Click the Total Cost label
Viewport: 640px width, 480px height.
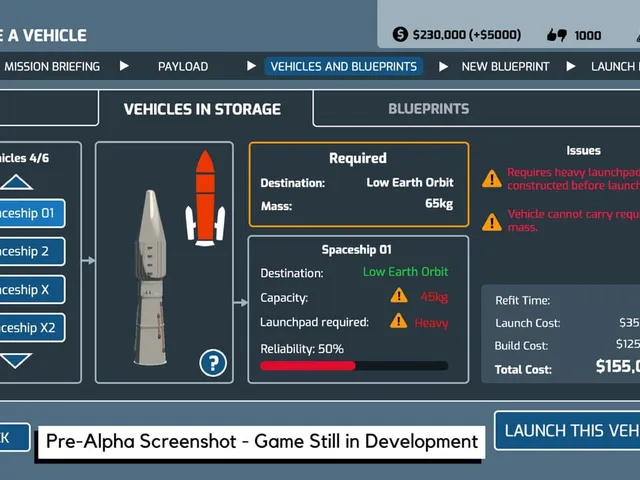pyautogui.click(x=523, y=370)
